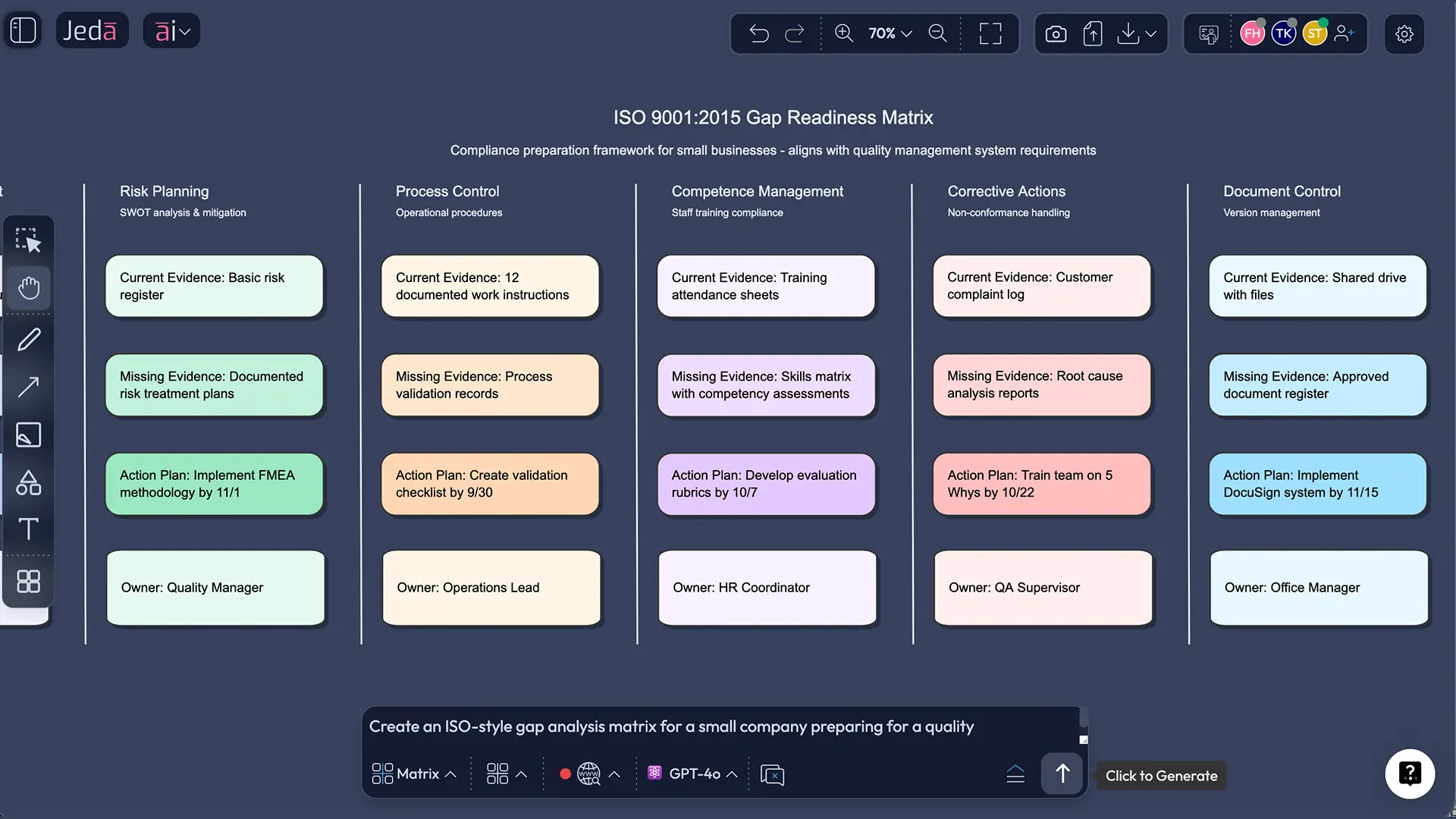This screenshot has height=819, width=1456.
Task: Select the hand pan tool
Action: pyautogui.click(x=28, y=288)
